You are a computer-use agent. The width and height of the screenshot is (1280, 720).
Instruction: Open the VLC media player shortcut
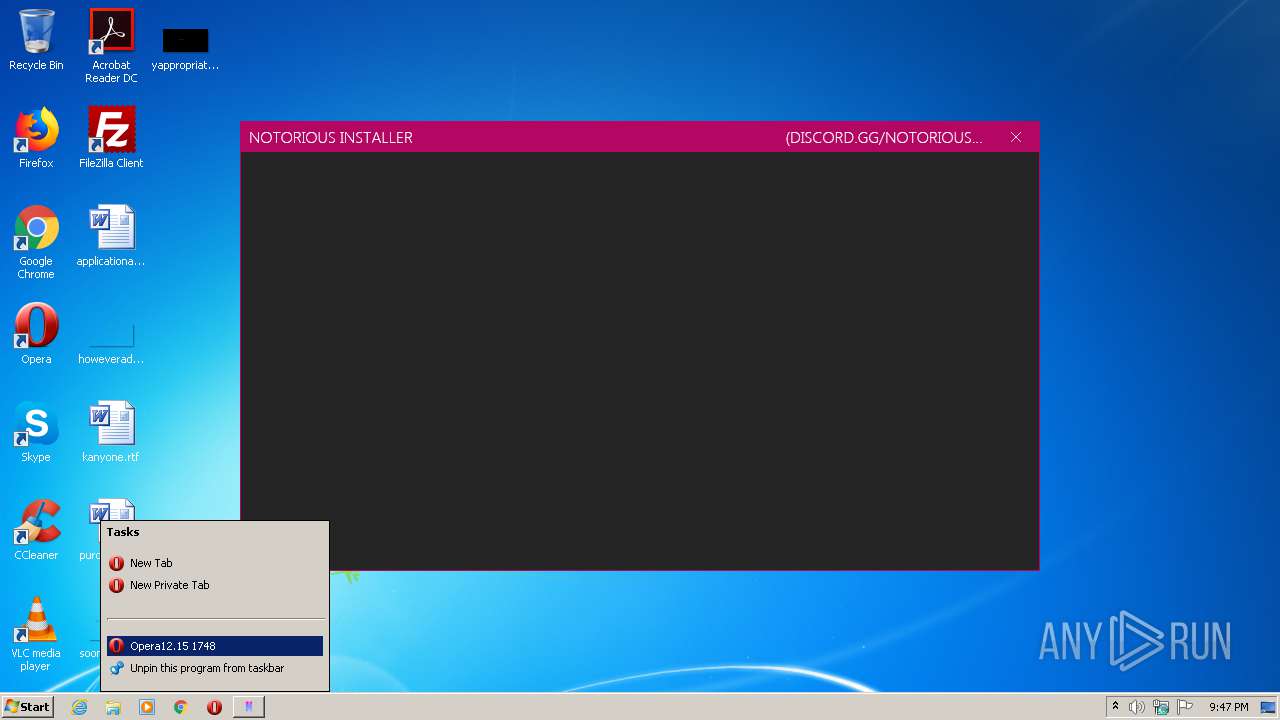(x=36, y=634)
